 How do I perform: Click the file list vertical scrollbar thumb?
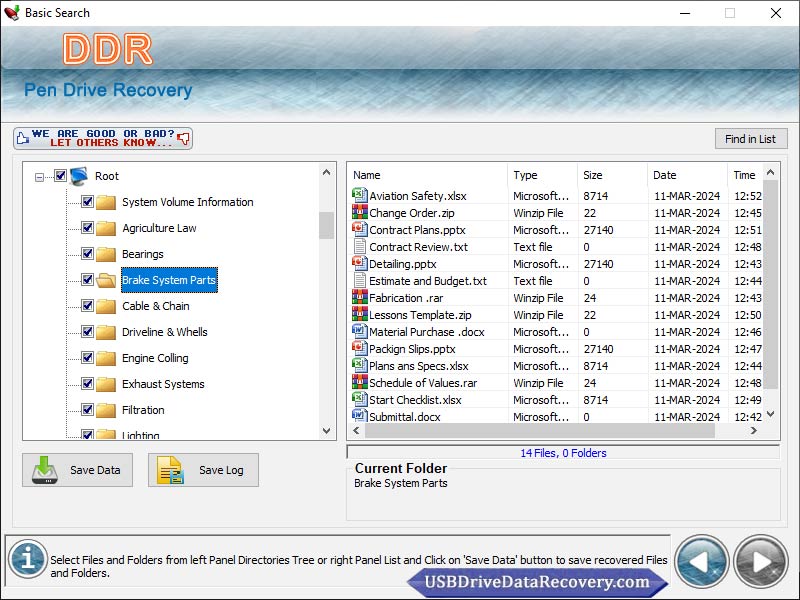click(770, 284)
